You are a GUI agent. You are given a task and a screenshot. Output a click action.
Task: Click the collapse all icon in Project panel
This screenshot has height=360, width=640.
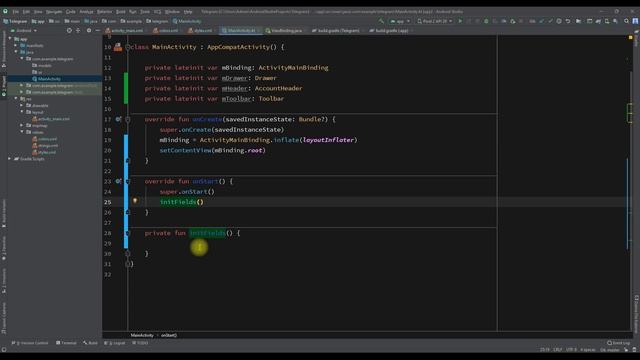click(78, 31)
